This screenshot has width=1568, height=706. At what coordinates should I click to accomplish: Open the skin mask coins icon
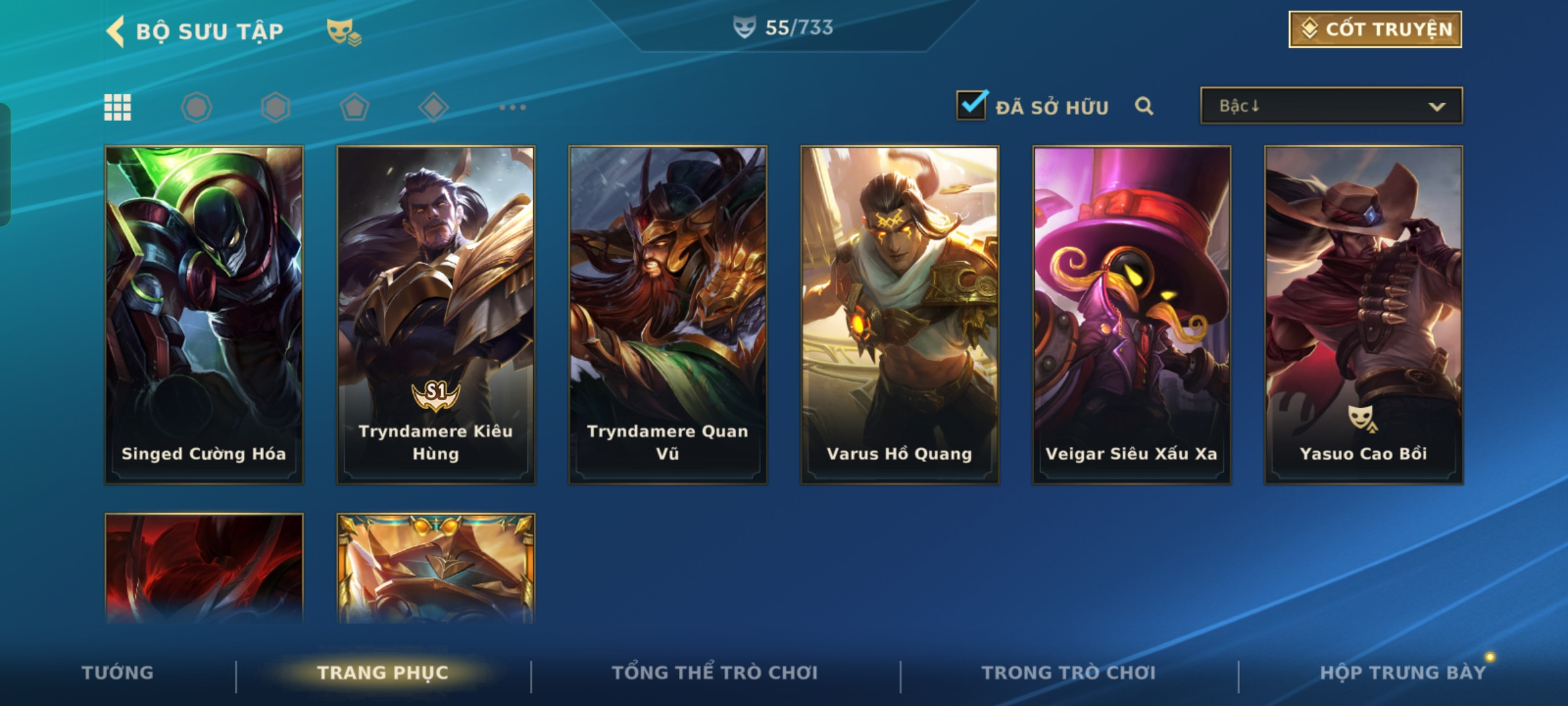[x=344, y=32]
